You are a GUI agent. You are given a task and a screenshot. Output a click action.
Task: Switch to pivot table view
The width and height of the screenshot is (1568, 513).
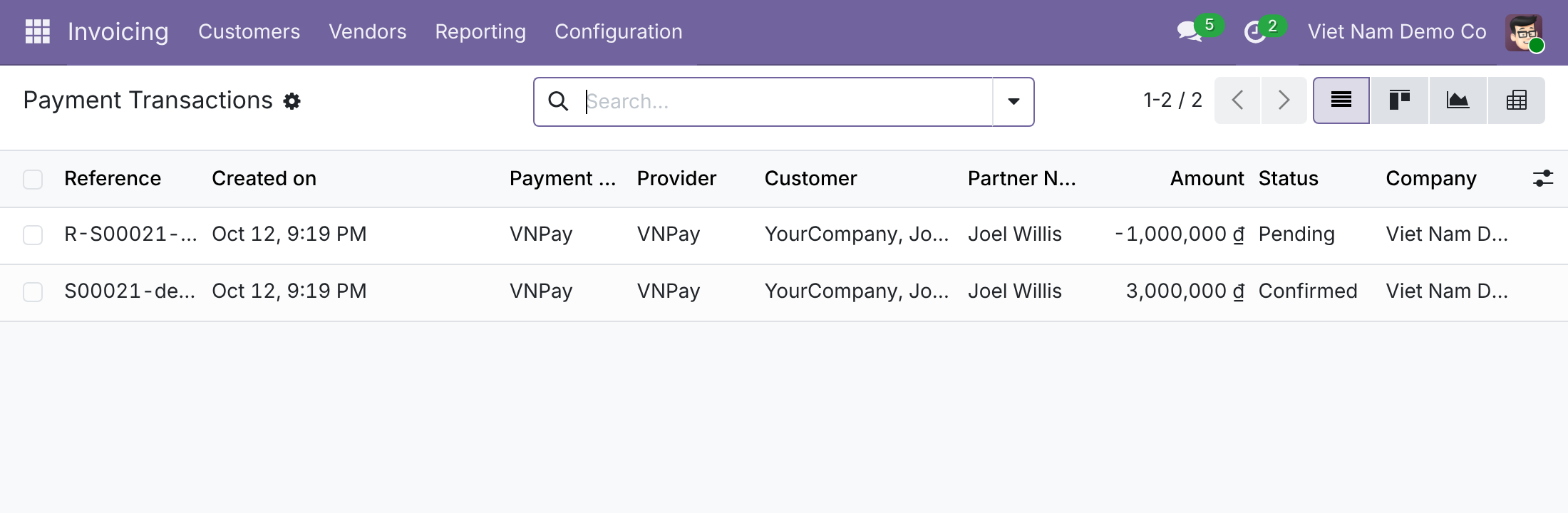[x=1516, y=100]
